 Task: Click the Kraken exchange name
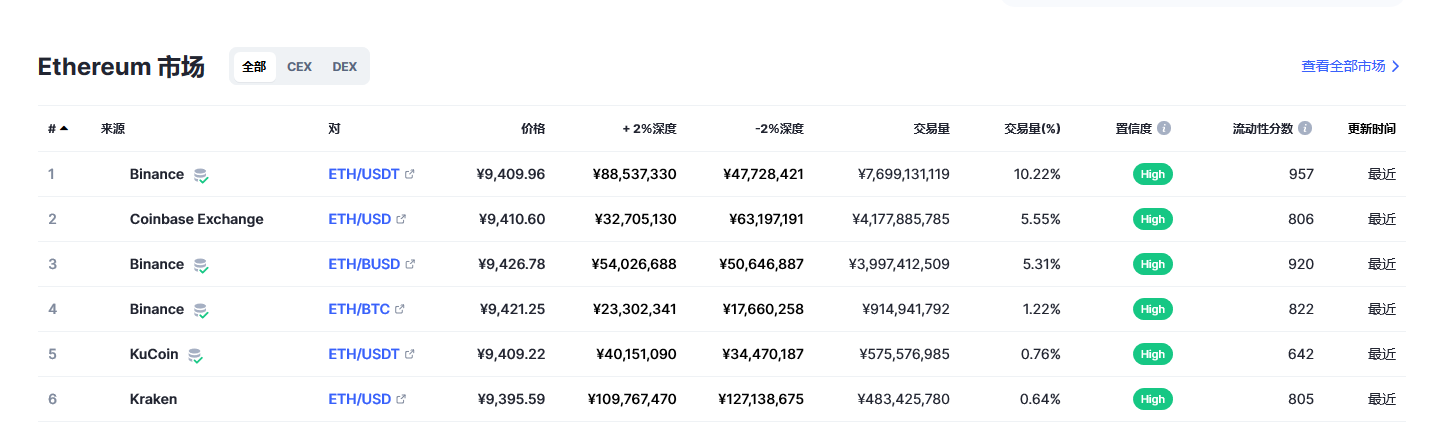[153, 399]
